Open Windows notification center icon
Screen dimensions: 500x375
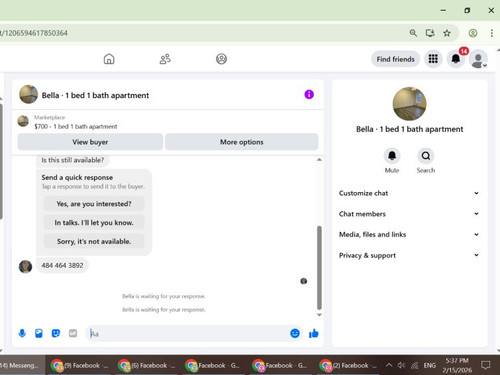click(486, 365)
